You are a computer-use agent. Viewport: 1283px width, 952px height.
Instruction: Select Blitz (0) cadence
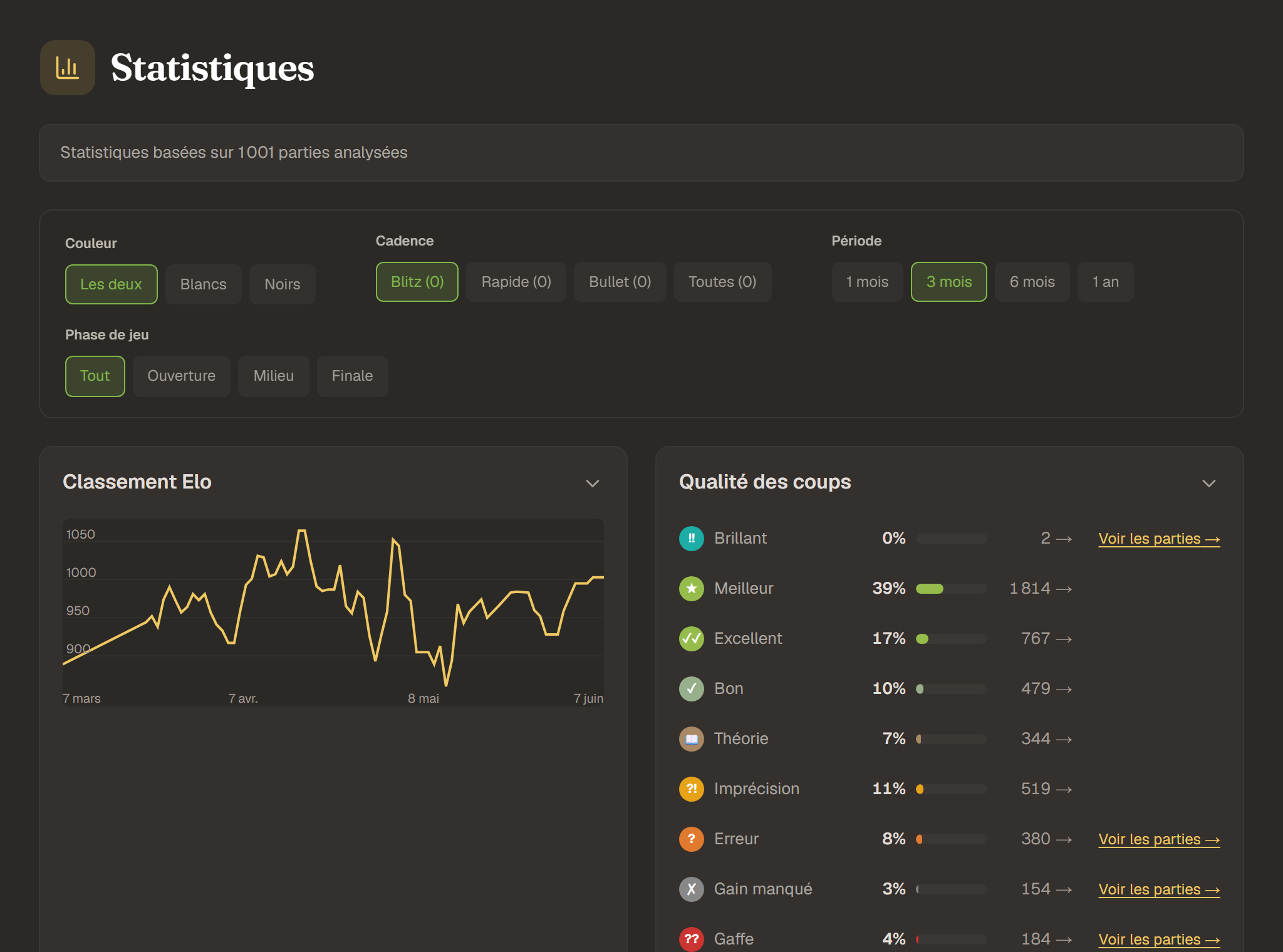click(417, 282)
